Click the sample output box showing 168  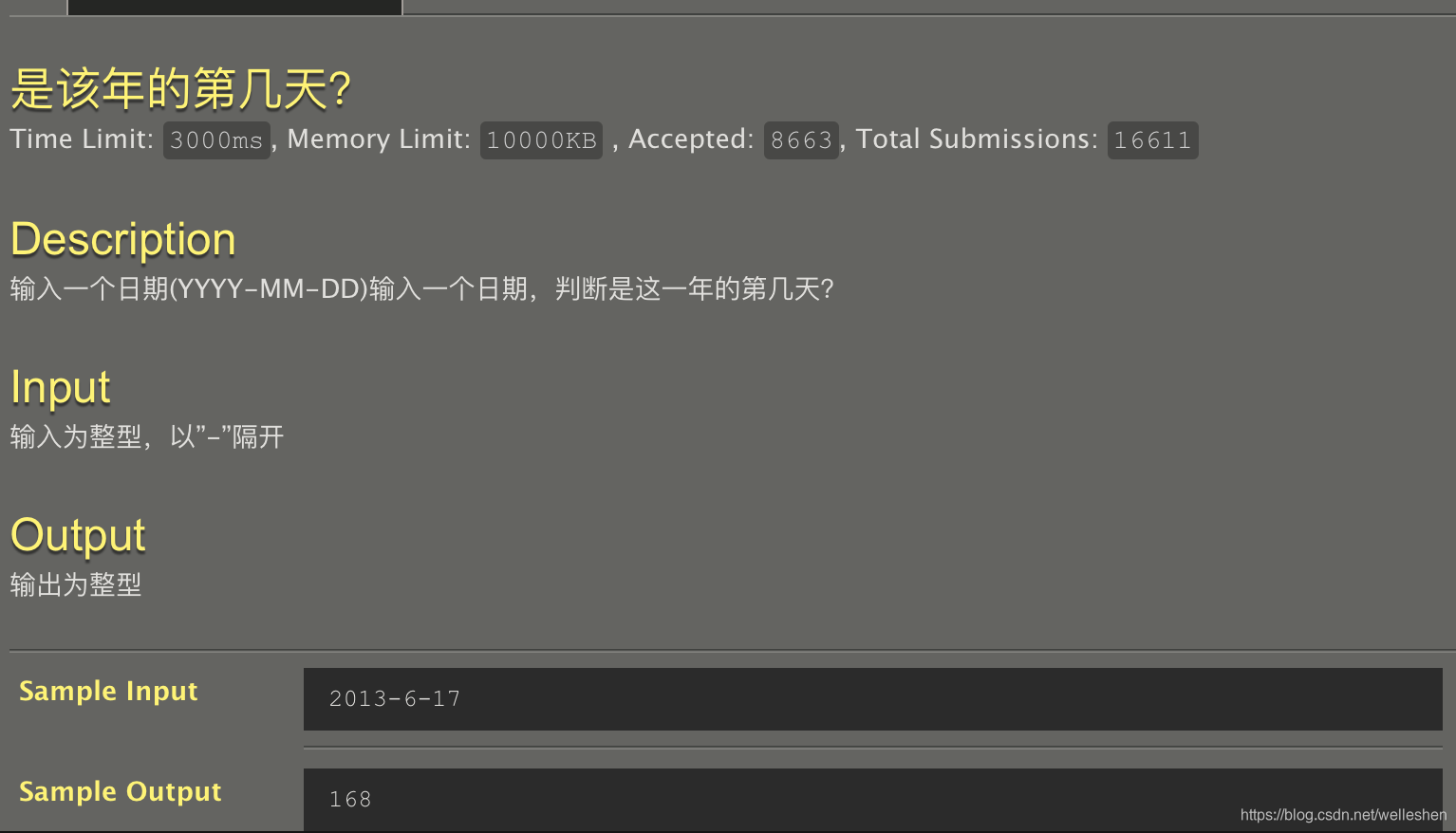[x=873, y=800]
